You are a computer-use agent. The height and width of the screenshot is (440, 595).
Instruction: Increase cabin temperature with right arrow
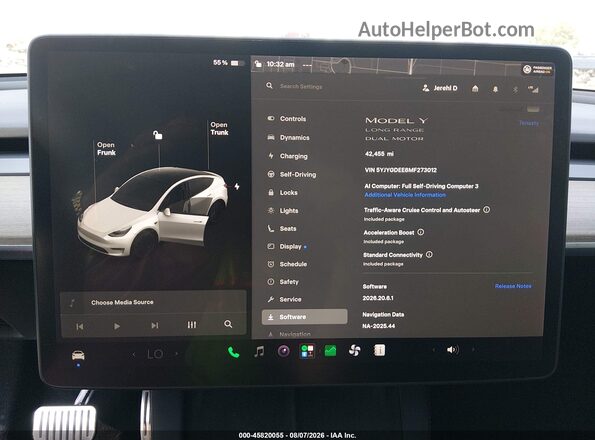[x=176, y=354]
